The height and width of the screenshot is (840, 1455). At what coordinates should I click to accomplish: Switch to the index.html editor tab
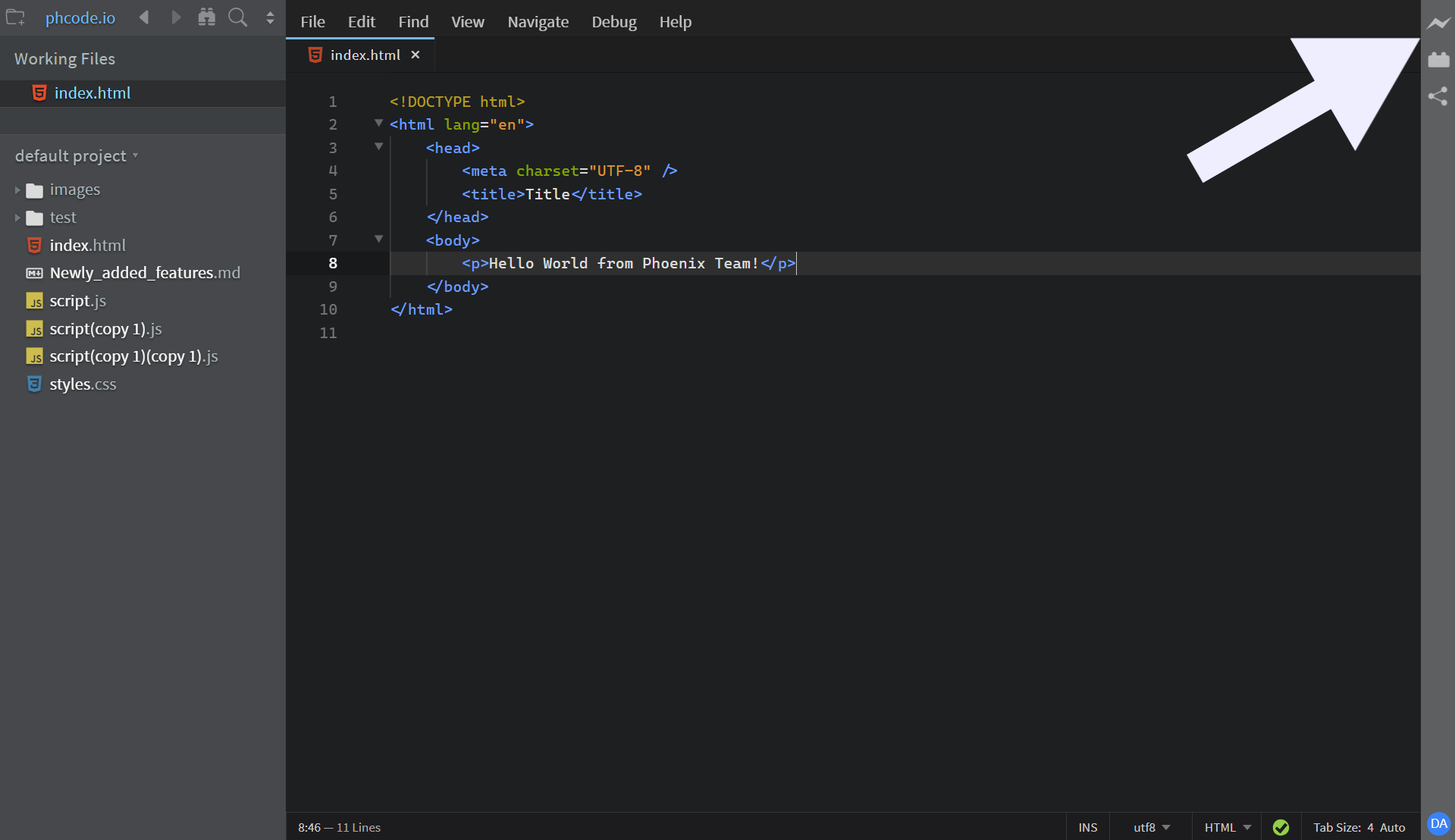pos(365,54)
